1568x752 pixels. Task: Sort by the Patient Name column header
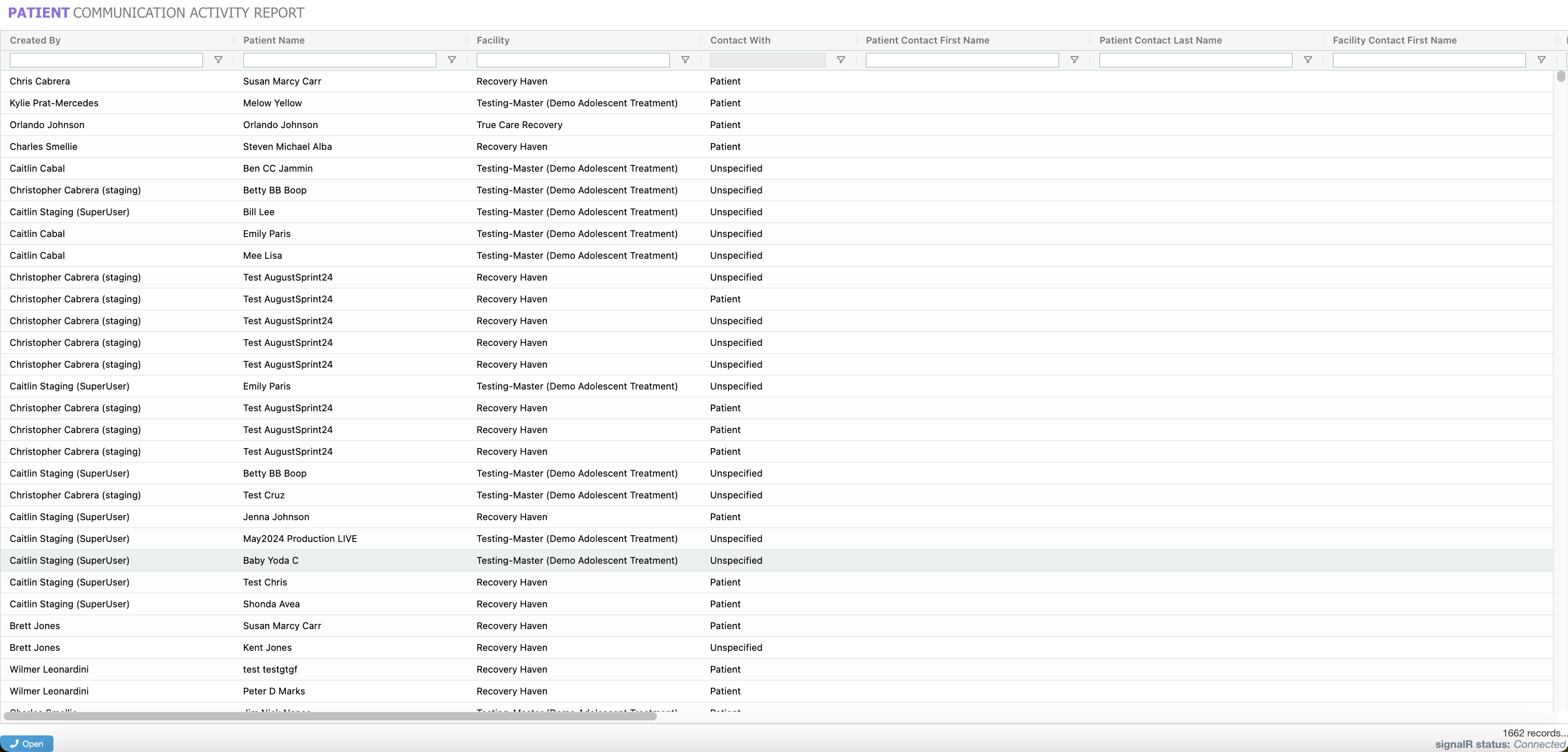273,40
